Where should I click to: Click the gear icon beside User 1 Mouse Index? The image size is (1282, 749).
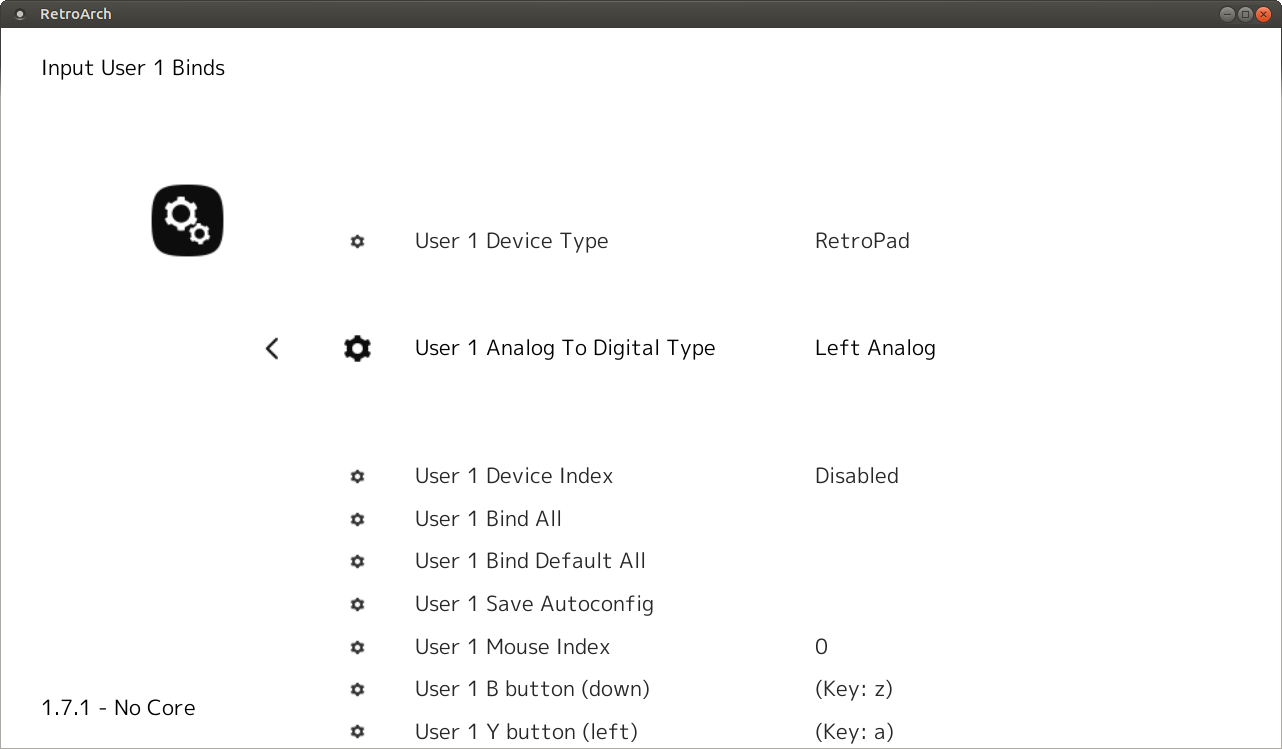point(357,647)
